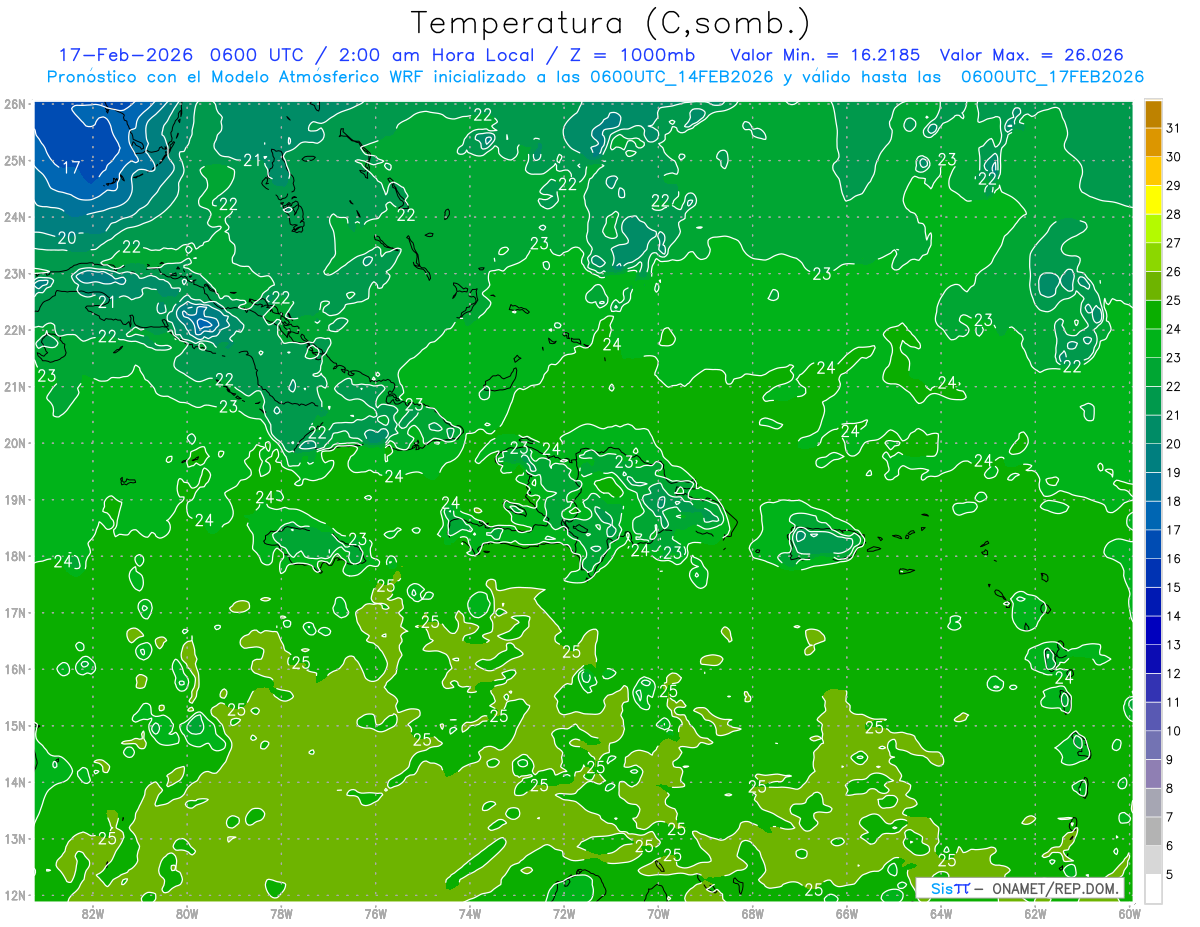Click the '68W' longitude axis label
Viewport: 1200px width, 927px height.
(x=753, y=913)
